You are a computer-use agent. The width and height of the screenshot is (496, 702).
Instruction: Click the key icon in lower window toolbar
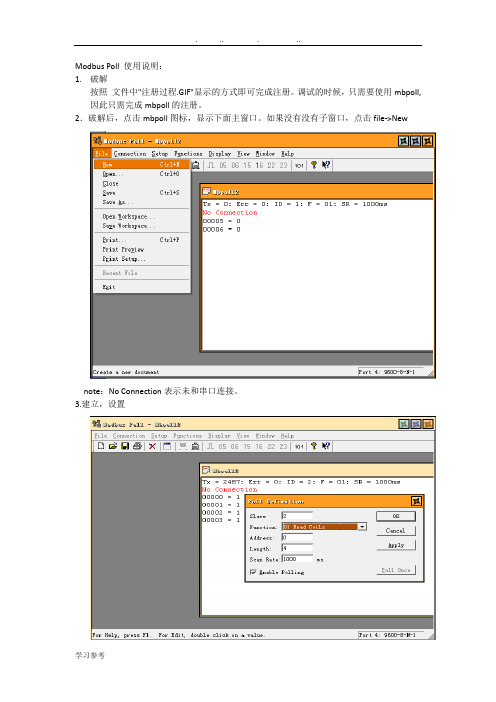pyautogui.click(x=314, y=446)
